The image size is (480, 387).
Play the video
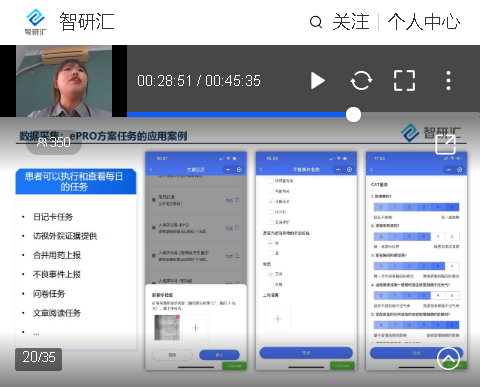click(x=318, y=81)
